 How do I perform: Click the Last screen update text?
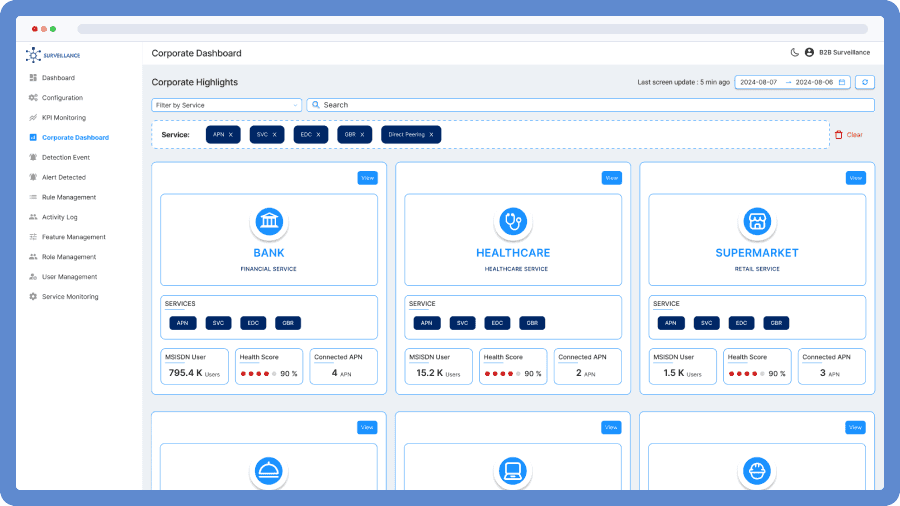pyautogui.click(x=683, y=82)
